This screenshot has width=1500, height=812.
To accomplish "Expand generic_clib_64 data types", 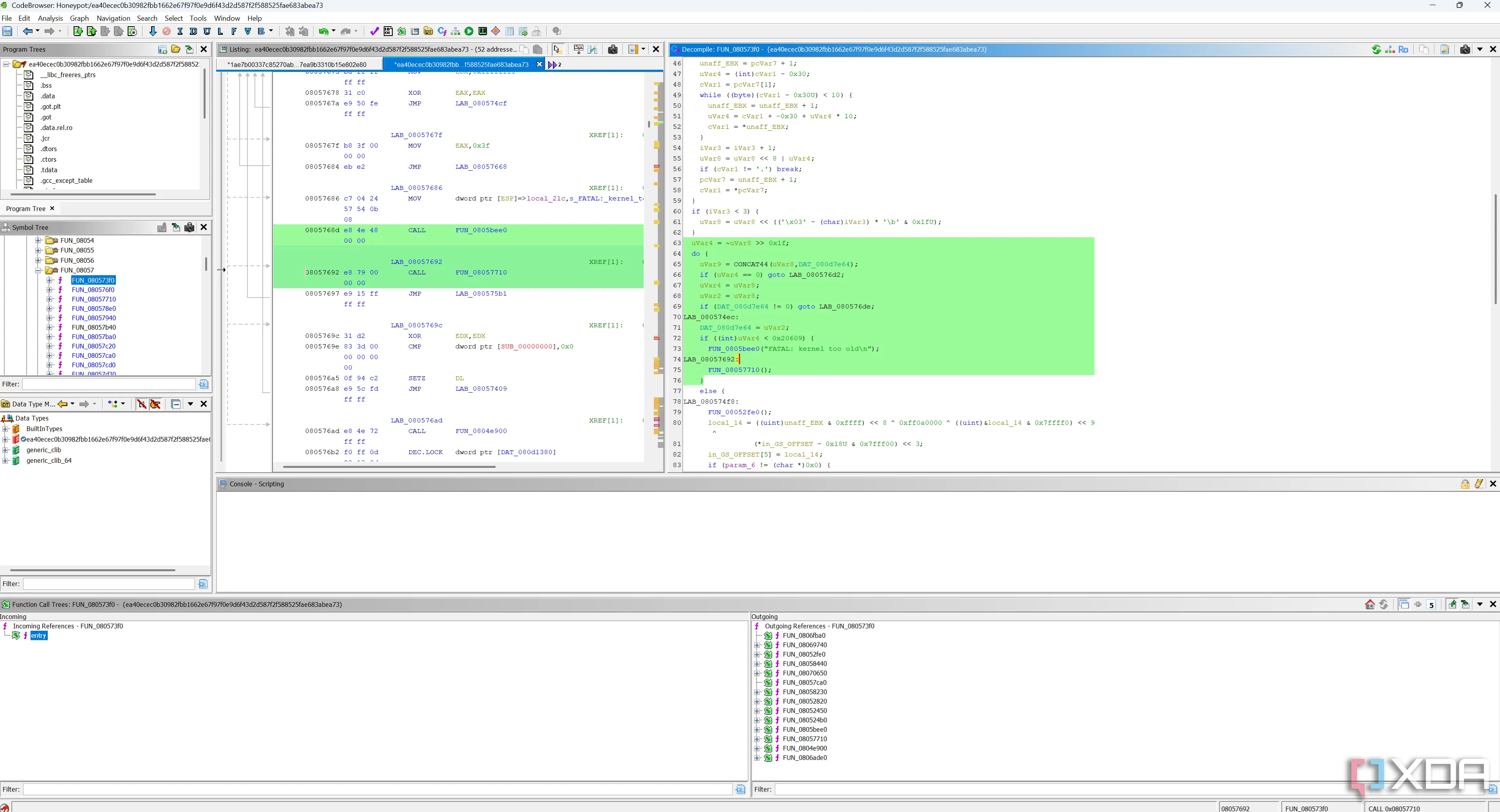I will (x=5, y=460).
